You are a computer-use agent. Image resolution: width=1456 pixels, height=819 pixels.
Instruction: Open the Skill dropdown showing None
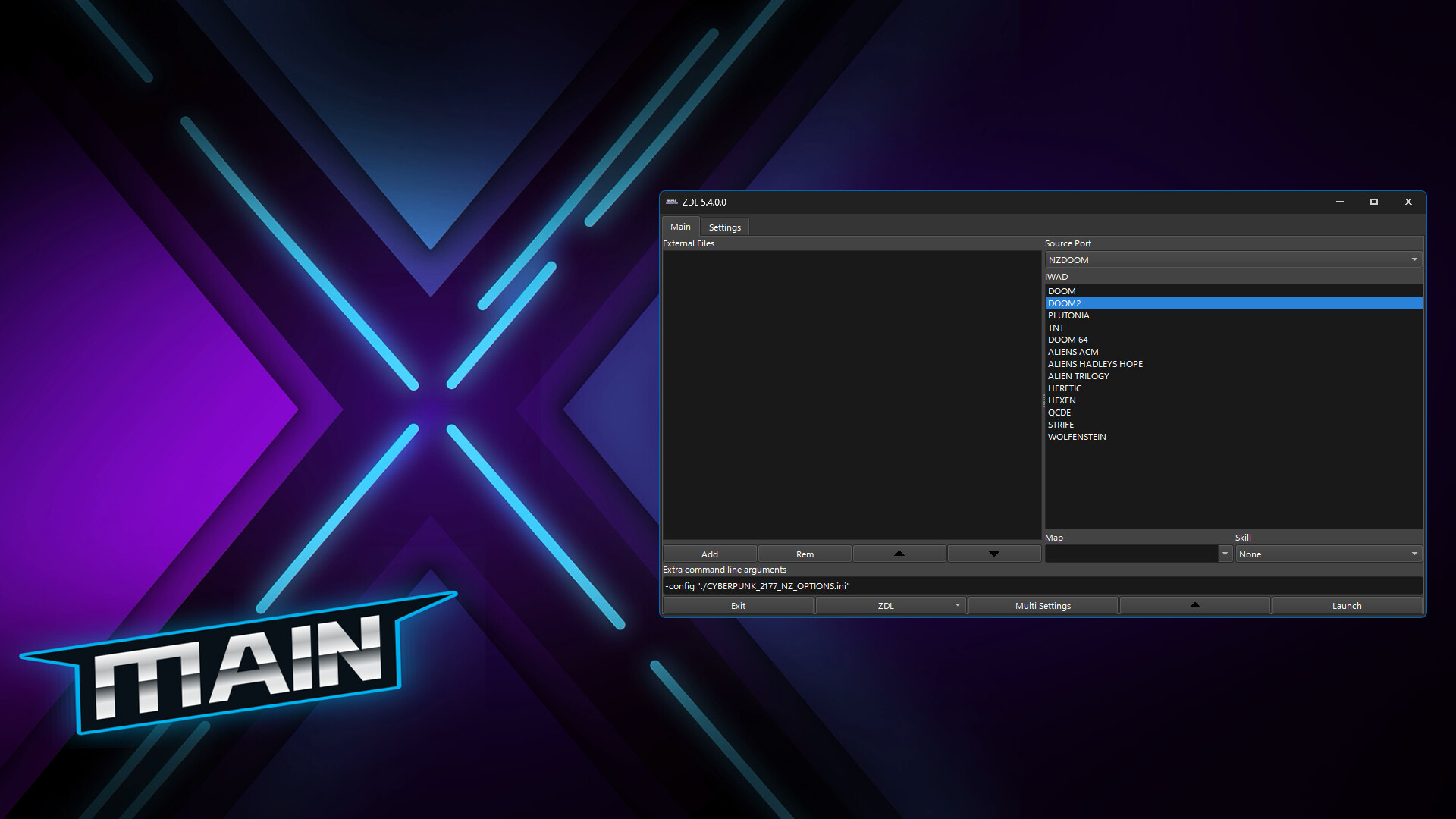pyautogui.click(x=1327, y=554)
